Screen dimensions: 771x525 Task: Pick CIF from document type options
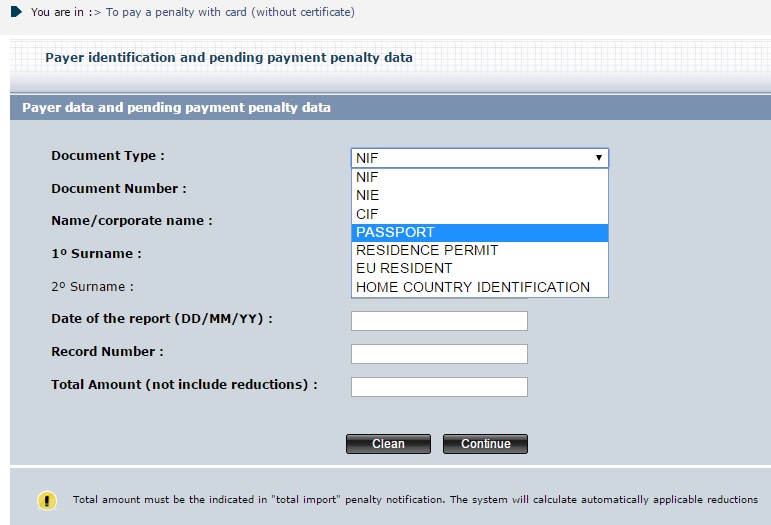(x=480, y=214)
